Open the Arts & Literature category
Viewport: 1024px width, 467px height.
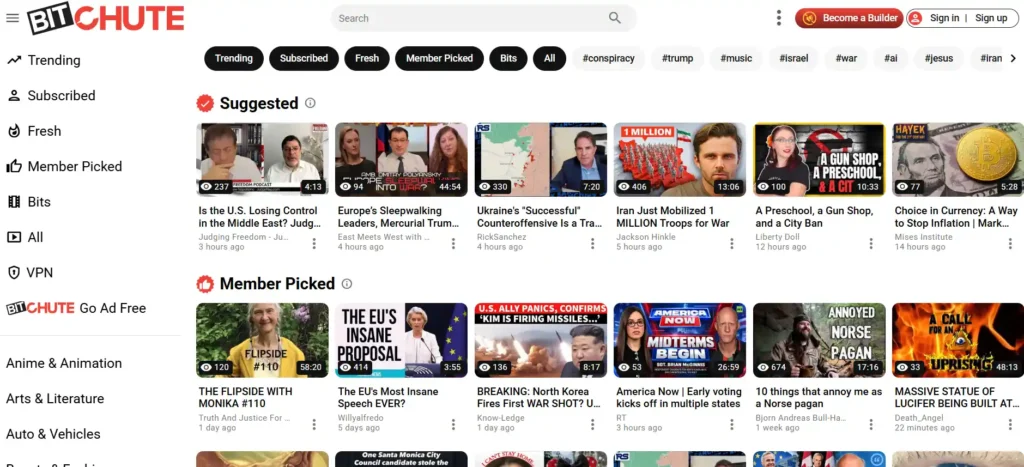[x=55, y=398]
